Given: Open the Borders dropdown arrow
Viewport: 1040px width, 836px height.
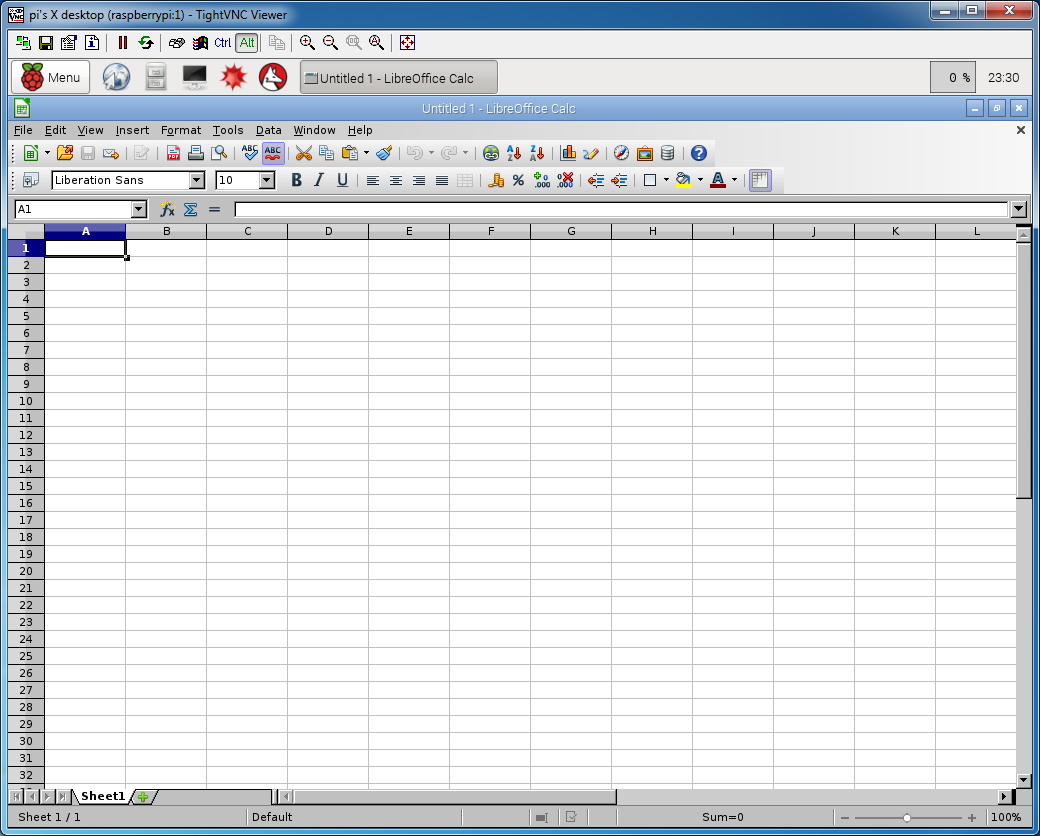Looking at the screenshot, I should 666,180.
